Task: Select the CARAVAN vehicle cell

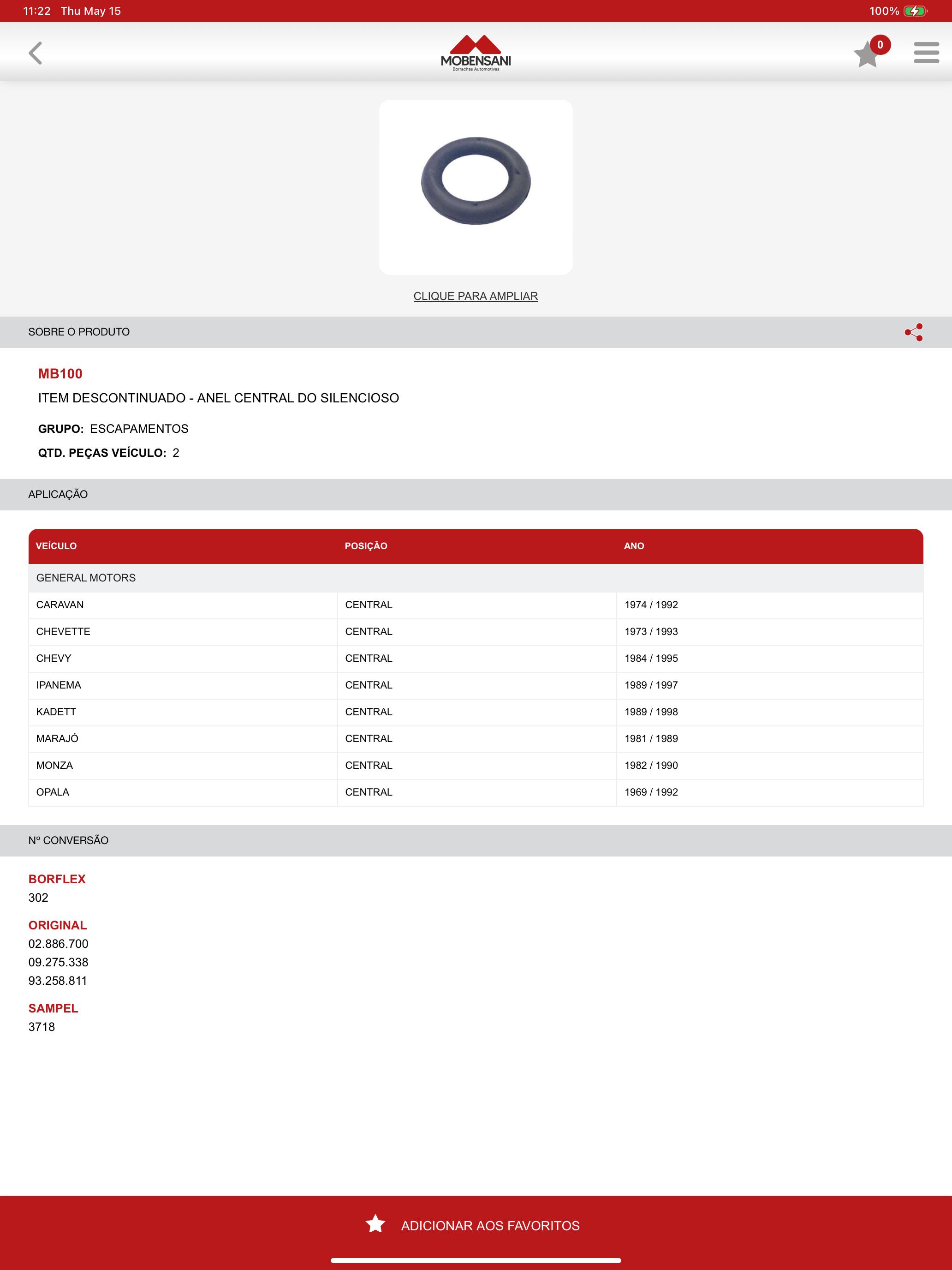Action: click(x=183, y=605)
